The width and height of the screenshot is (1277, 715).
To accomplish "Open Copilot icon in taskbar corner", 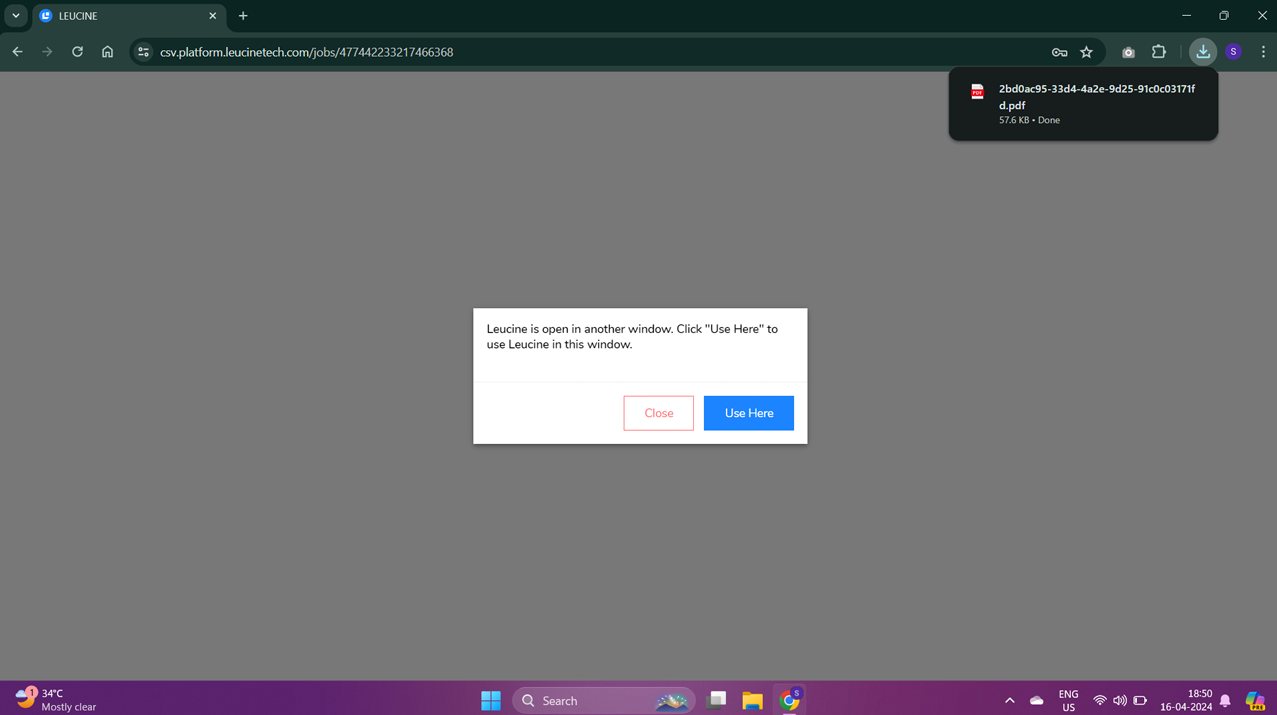I will point(1255,701).
